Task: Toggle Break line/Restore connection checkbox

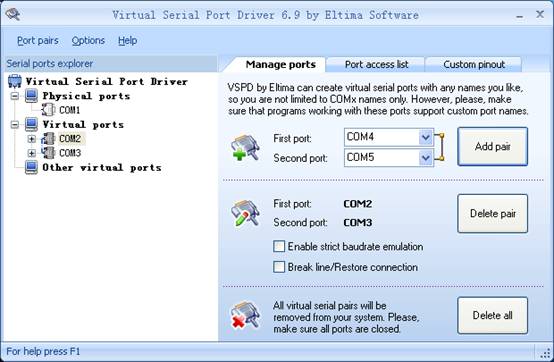Action: (x=279, y=267)
